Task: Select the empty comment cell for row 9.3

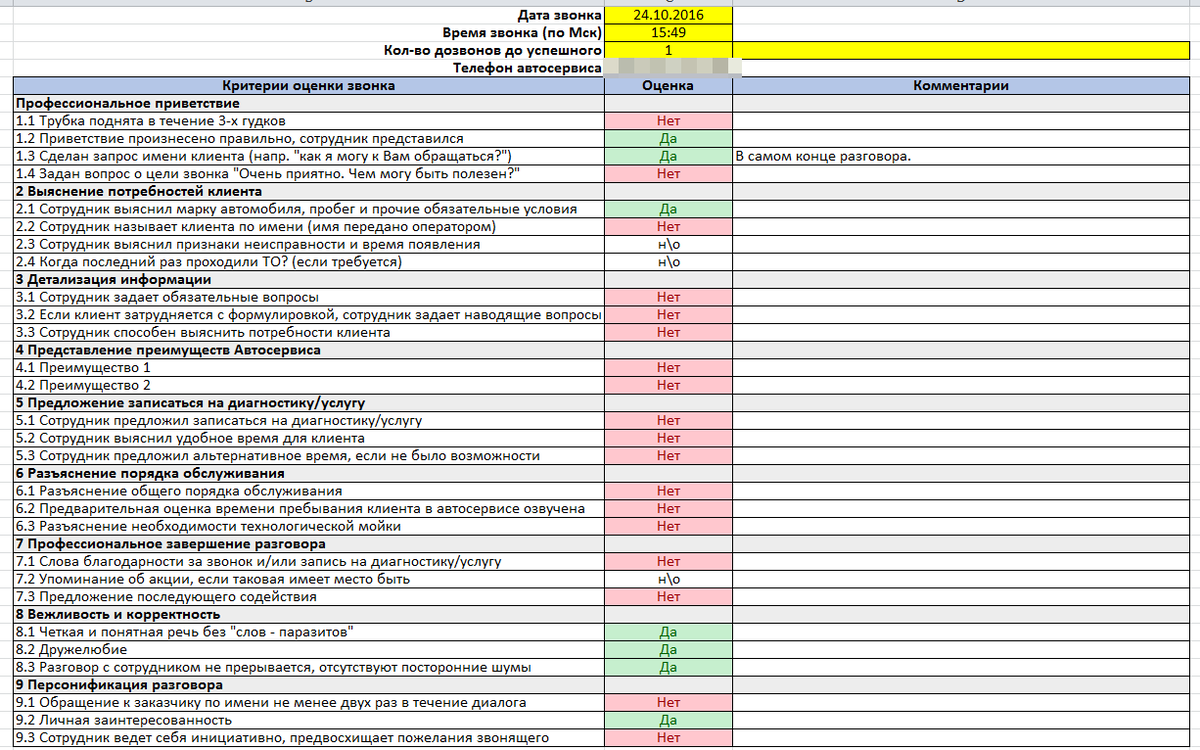Action: coord(961,738)
